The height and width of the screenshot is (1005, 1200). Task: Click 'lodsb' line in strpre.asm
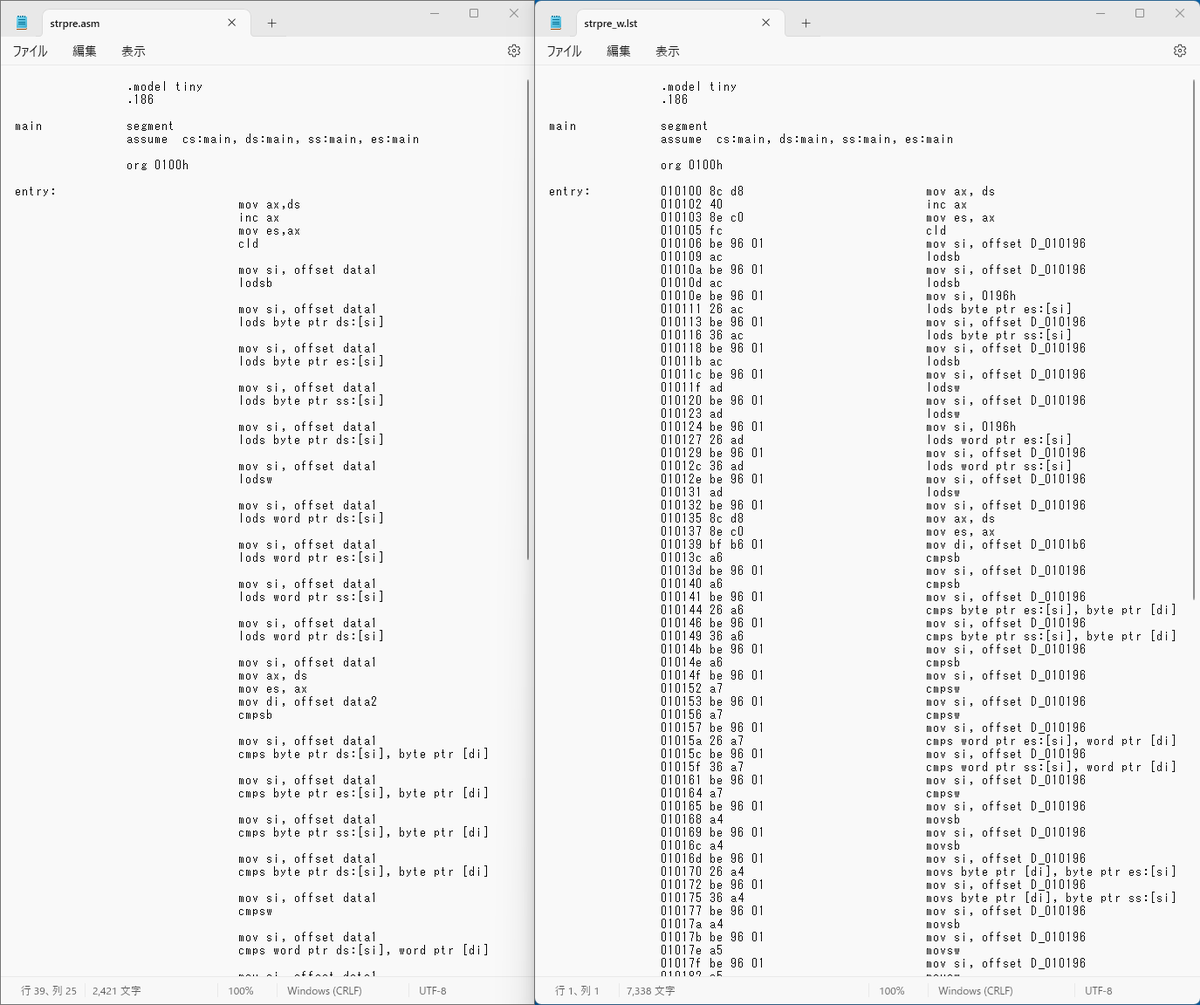pos(255,283)
